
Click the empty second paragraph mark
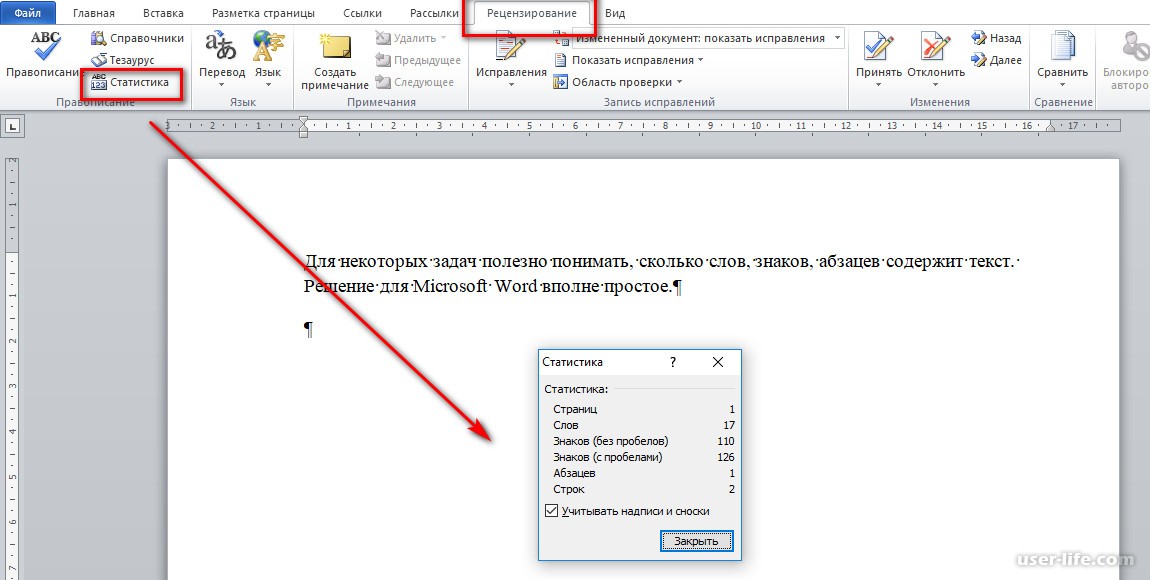tap(309, 329)
